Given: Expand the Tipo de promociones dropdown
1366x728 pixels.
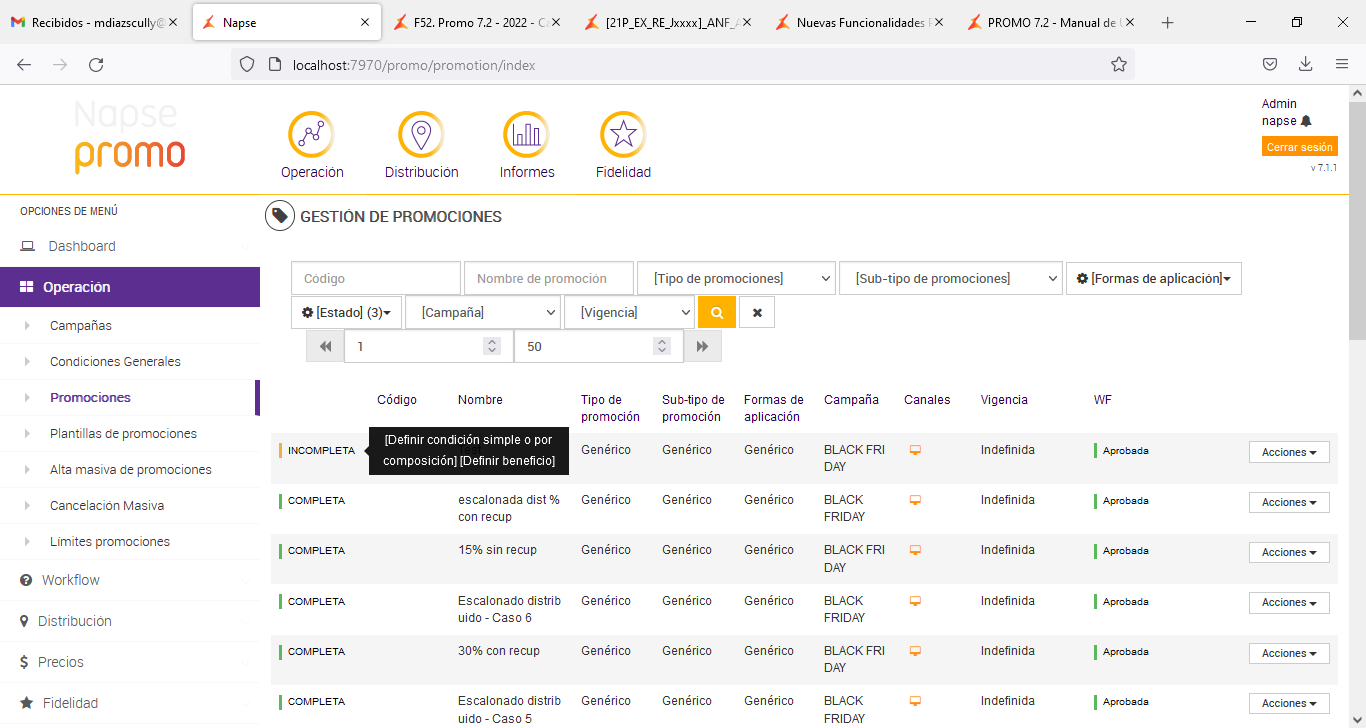Looking at the screenshot, I should 736,278.
